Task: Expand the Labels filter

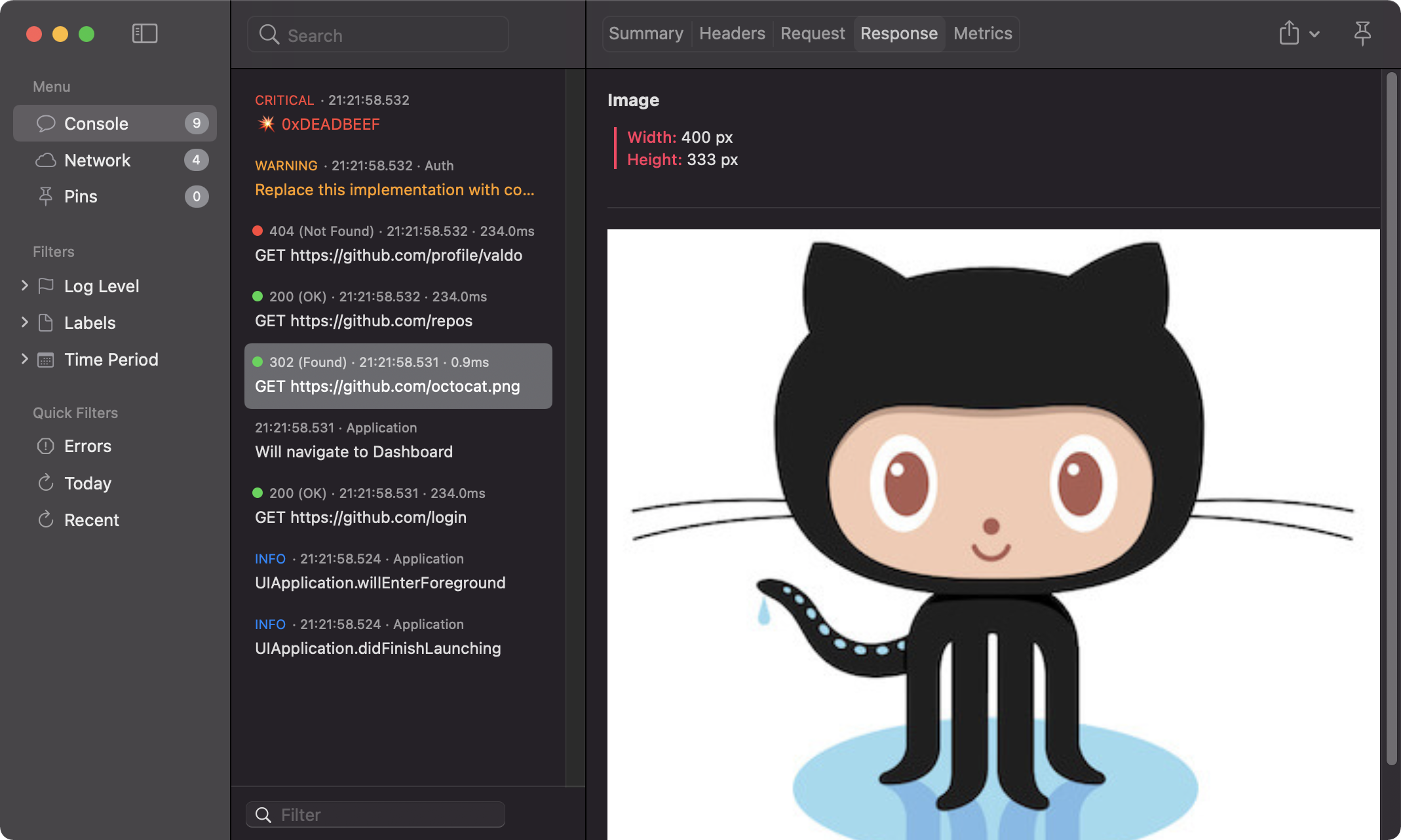Action: (24, 322)
